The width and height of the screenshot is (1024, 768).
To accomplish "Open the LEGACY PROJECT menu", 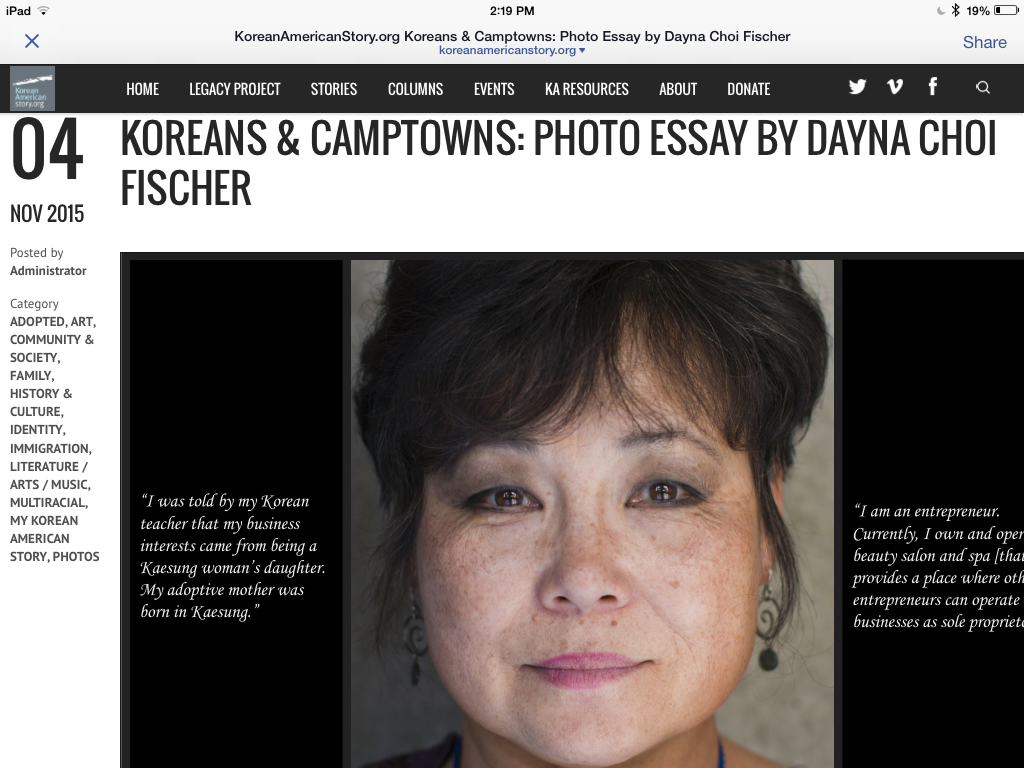I will [x=234, y=89].
